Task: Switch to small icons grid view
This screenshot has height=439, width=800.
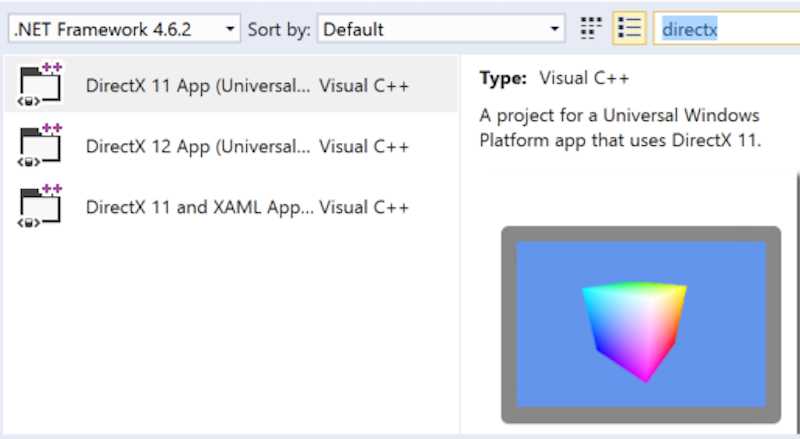Action: (x=591, y=28)
